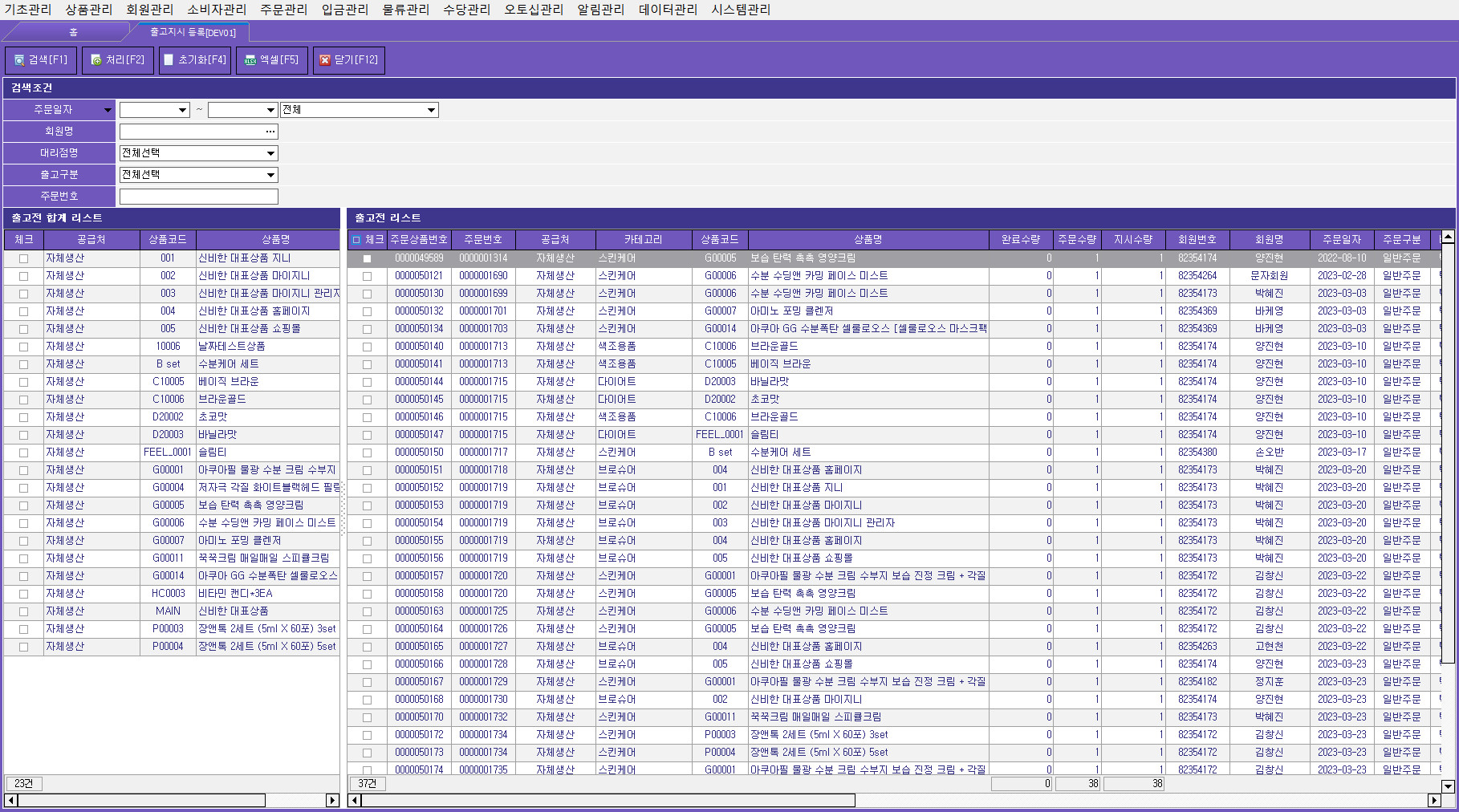Sort by 주문일자 column header
The width and height of the screenshot is (1459, 812).
pyautogui.click(x=1342, y=240)
